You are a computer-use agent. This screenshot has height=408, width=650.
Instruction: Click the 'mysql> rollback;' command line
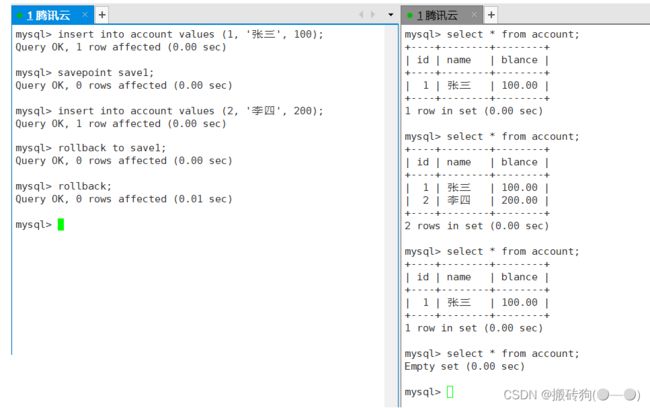[63, 186]
